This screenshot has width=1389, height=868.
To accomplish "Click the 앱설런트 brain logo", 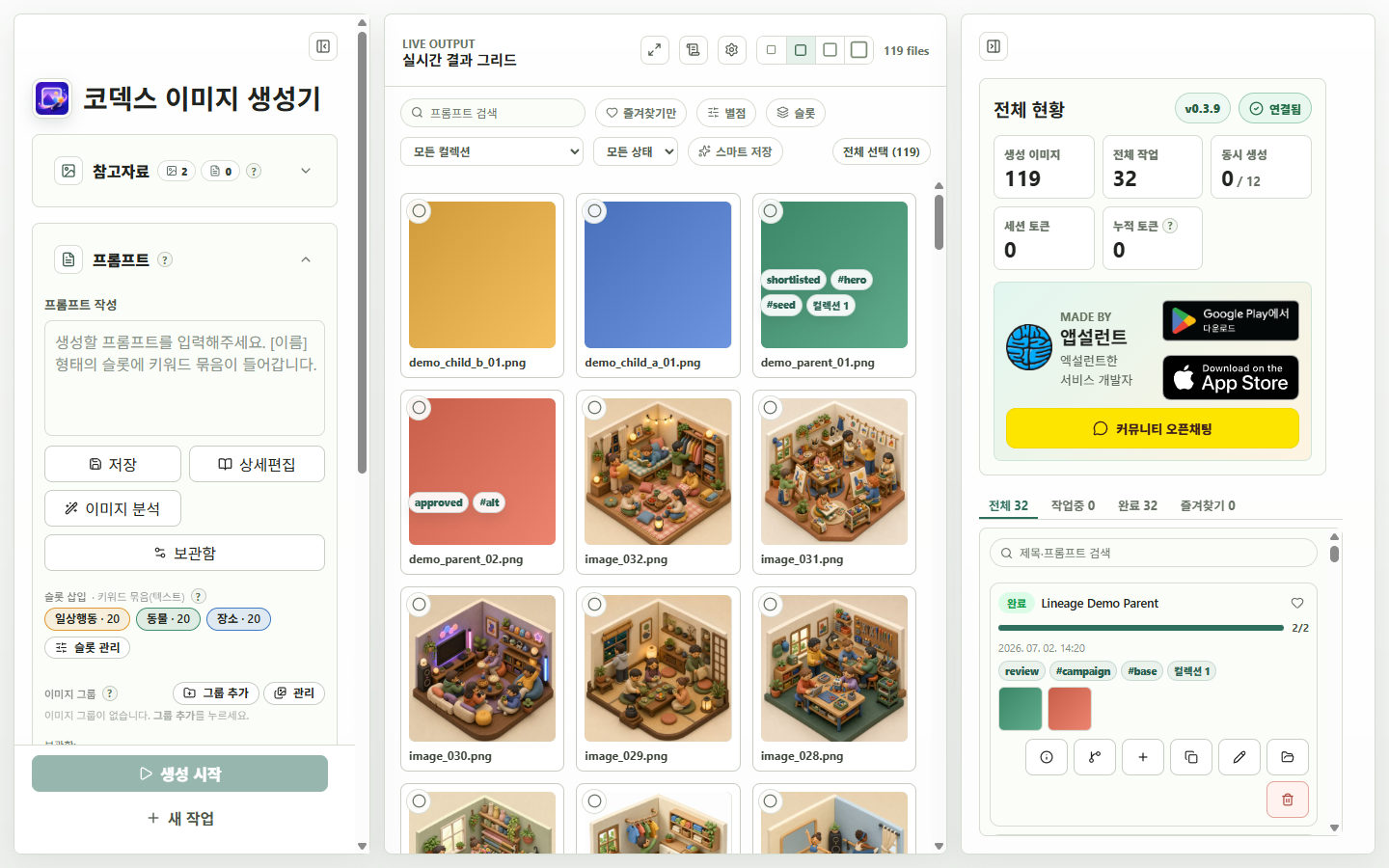I will 1029,346.
